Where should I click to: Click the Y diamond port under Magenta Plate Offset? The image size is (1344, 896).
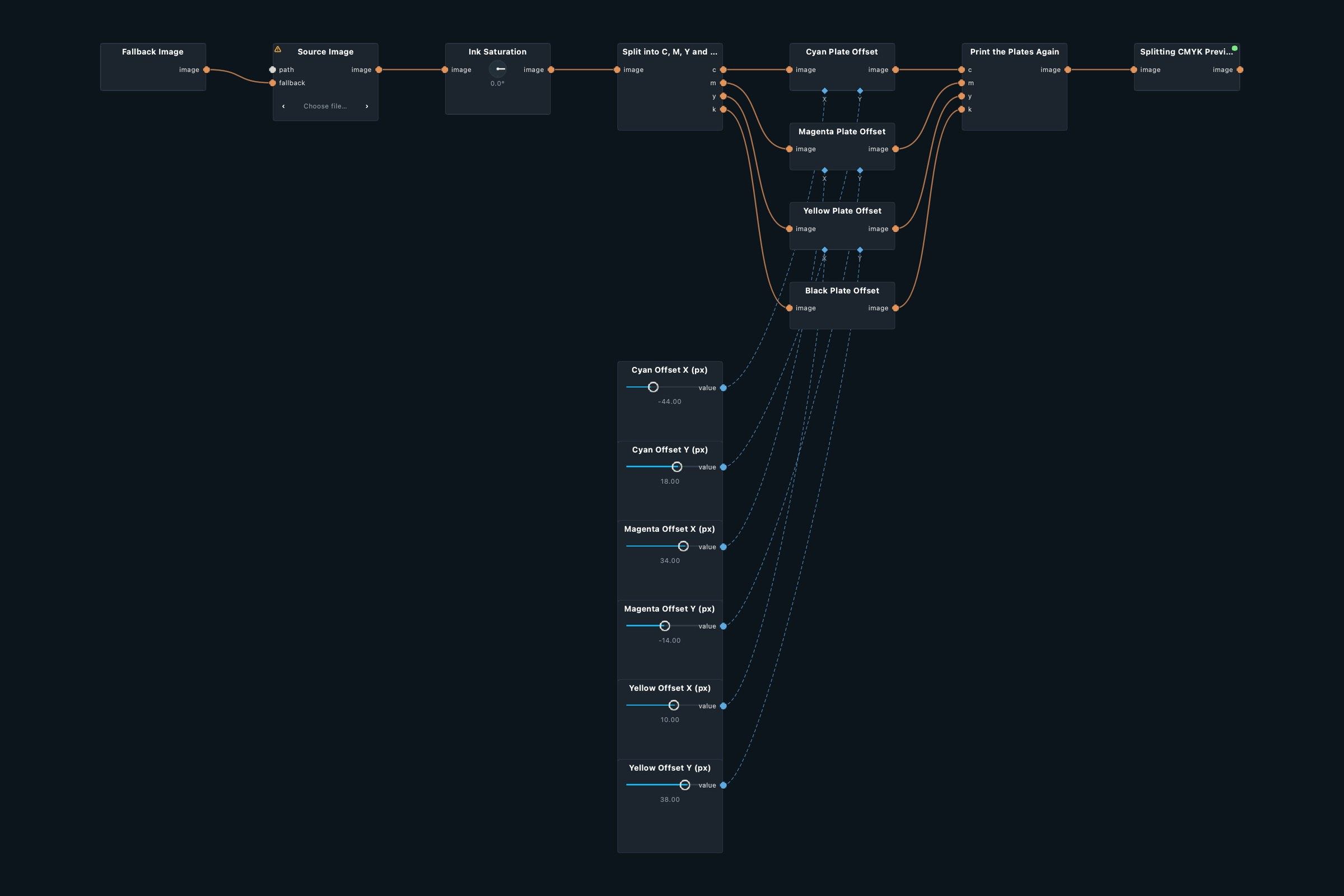[860, 170]
